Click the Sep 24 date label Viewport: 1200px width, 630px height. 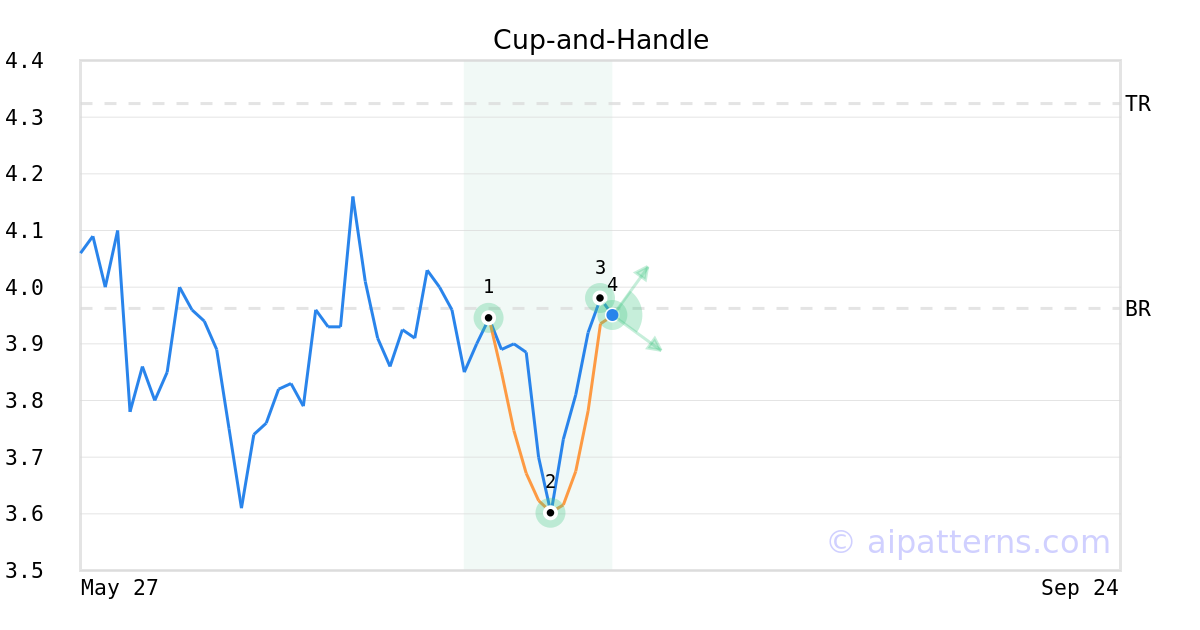(1079, 588)
